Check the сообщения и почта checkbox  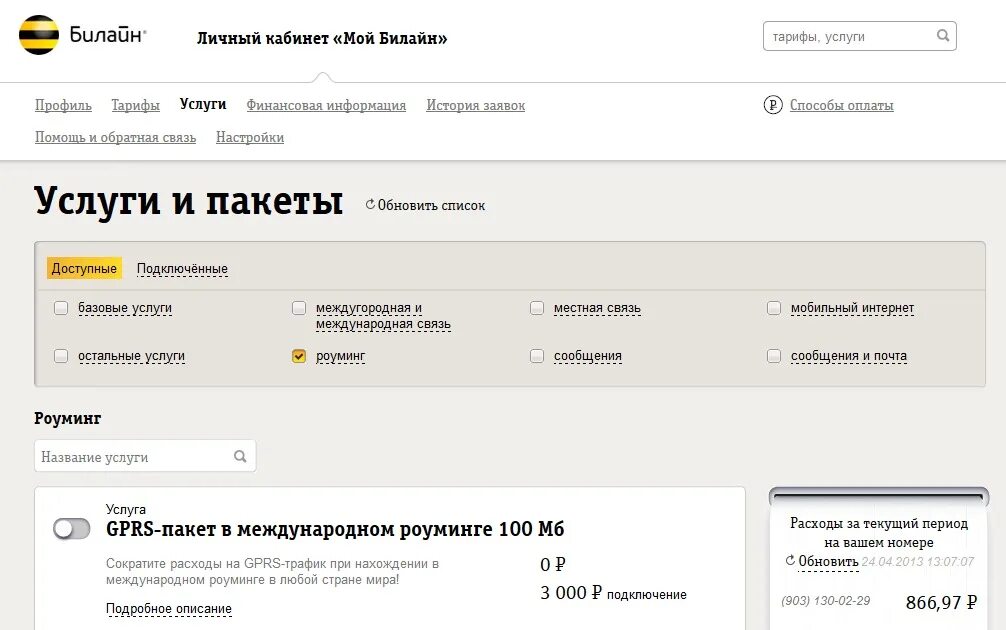[x=774, y=355]
